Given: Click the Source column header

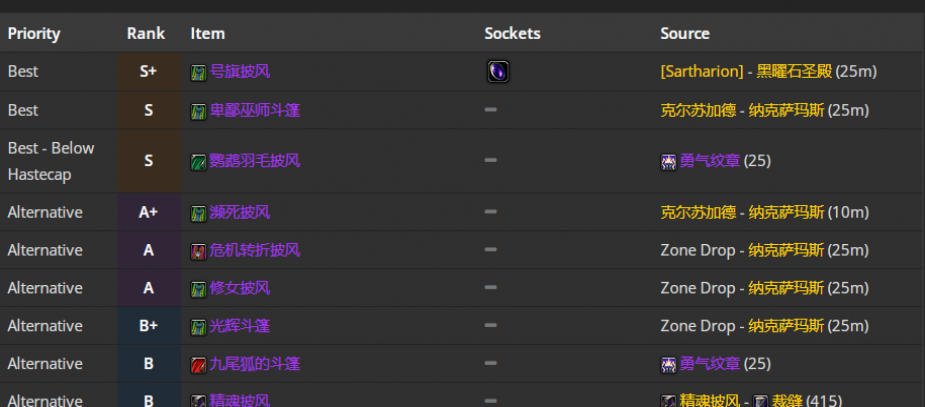Looking at the screenshot, I should (x=684, y=34).
